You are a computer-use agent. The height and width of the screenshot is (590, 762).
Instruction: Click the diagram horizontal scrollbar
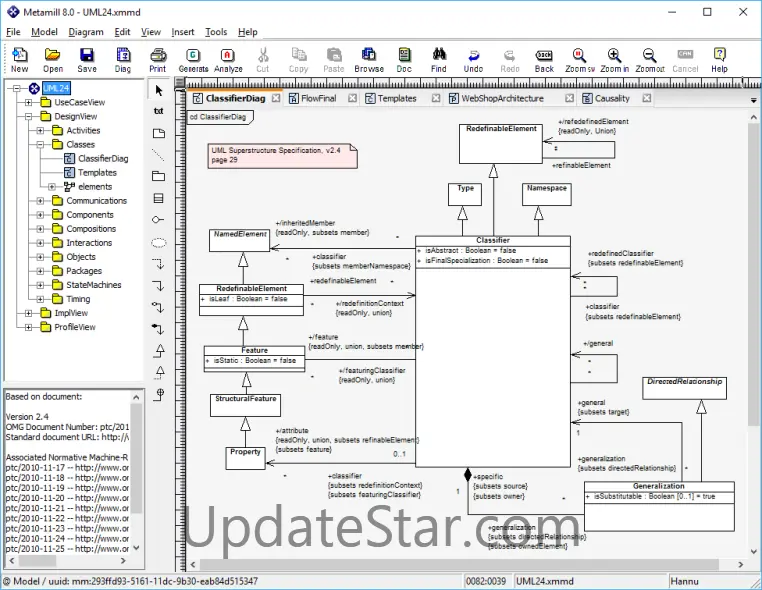pos(459,564)
